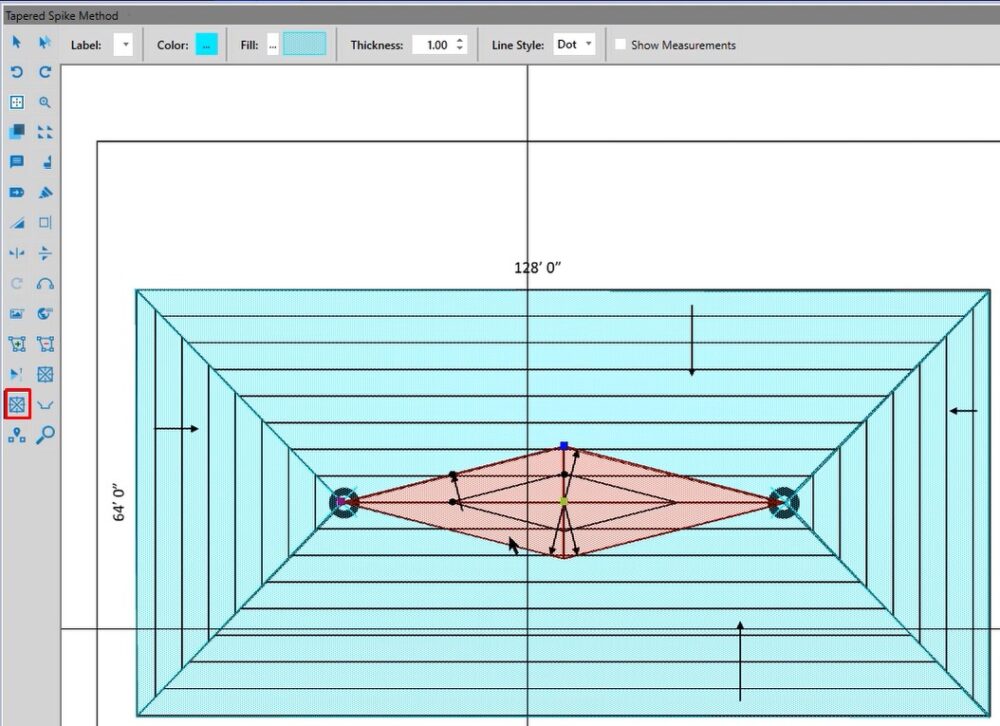Click the headphone-shaped arc tool icon
1000x726 pixels.
tap(45, 284)
